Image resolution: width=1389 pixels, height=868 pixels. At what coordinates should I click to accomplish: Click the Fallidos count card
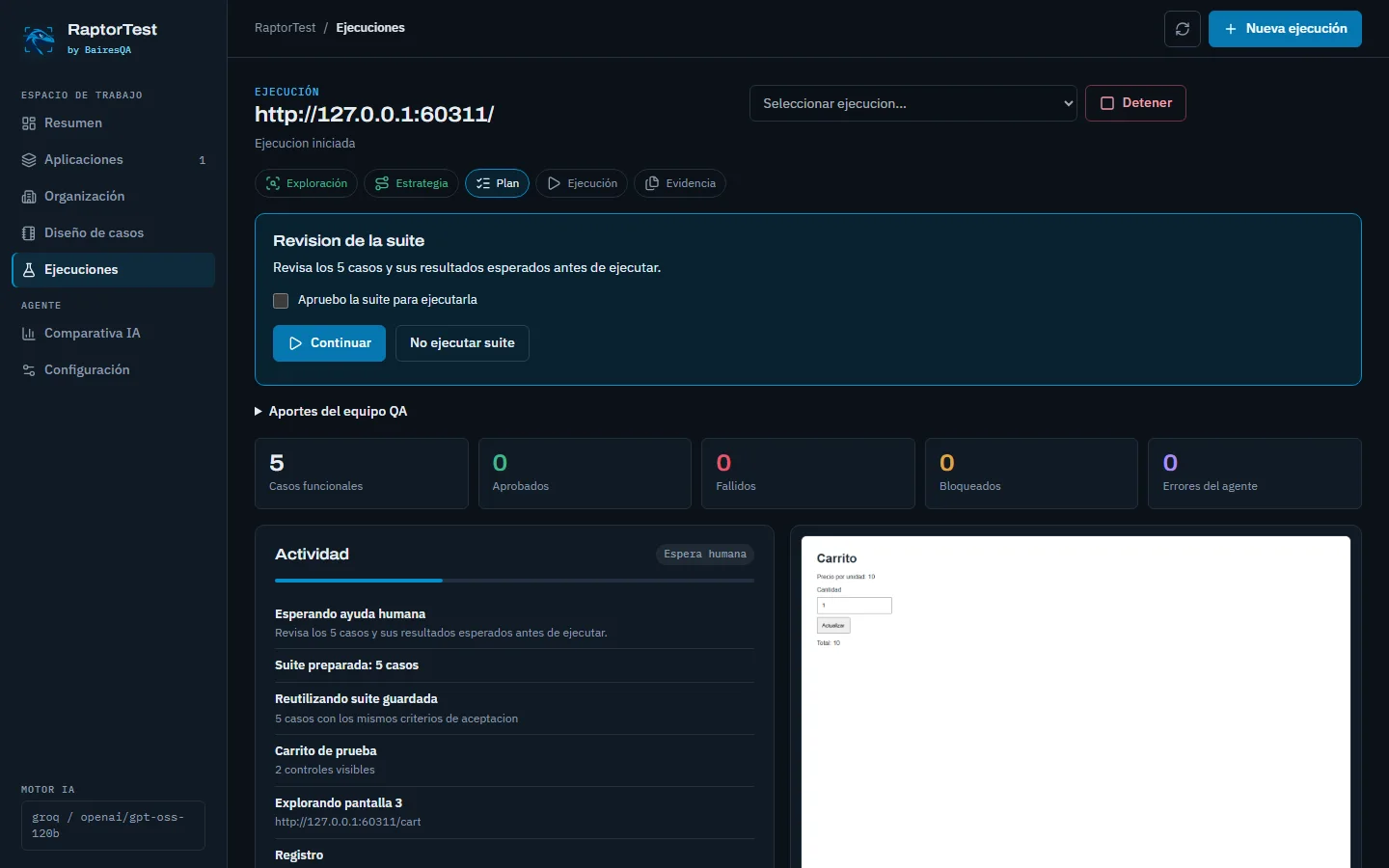(x=808, y=474)
